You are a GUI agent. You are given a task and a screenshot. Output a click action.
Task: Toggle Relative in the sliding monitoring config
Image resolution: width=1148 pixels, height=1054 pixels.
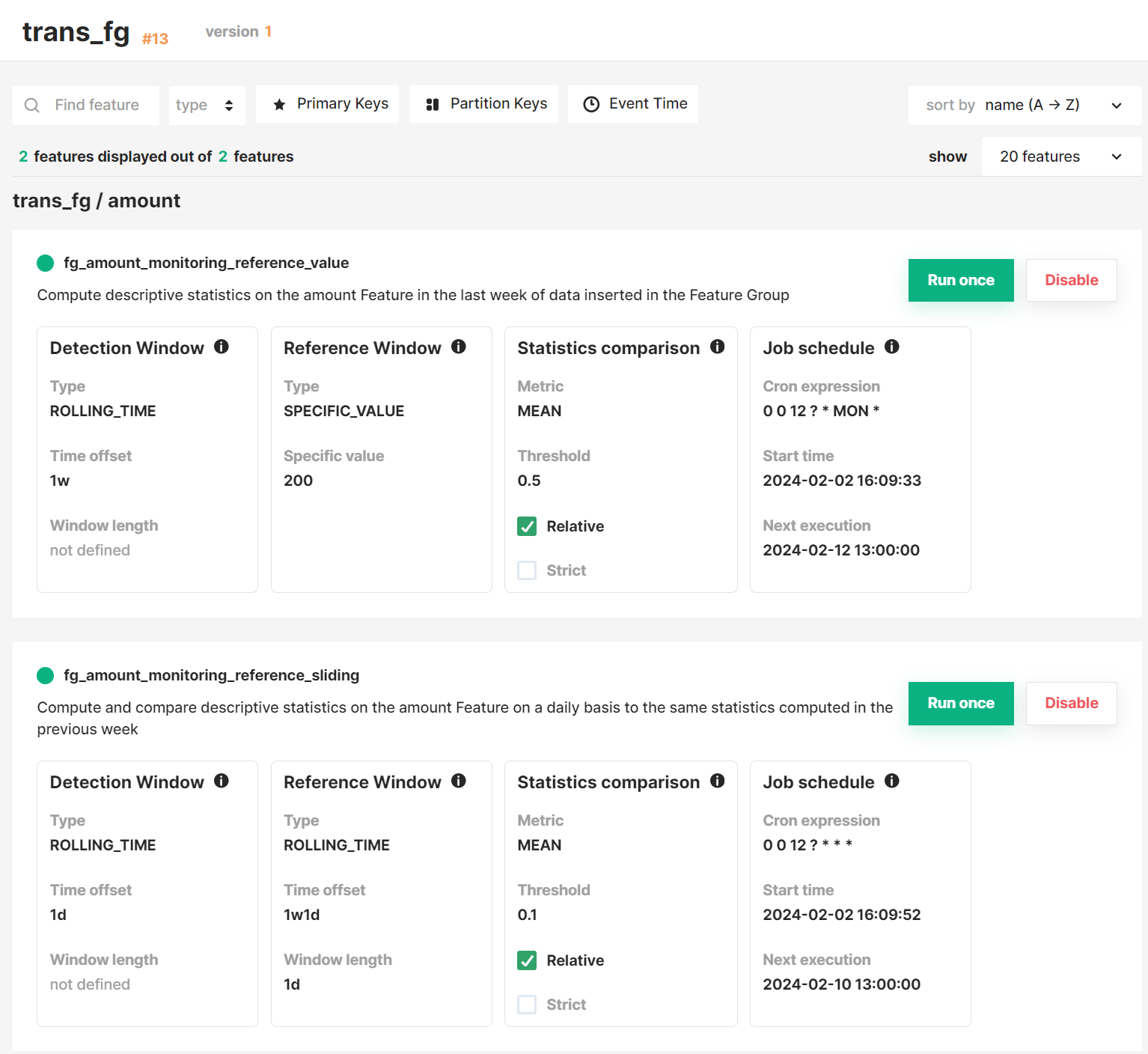(527, 960)
